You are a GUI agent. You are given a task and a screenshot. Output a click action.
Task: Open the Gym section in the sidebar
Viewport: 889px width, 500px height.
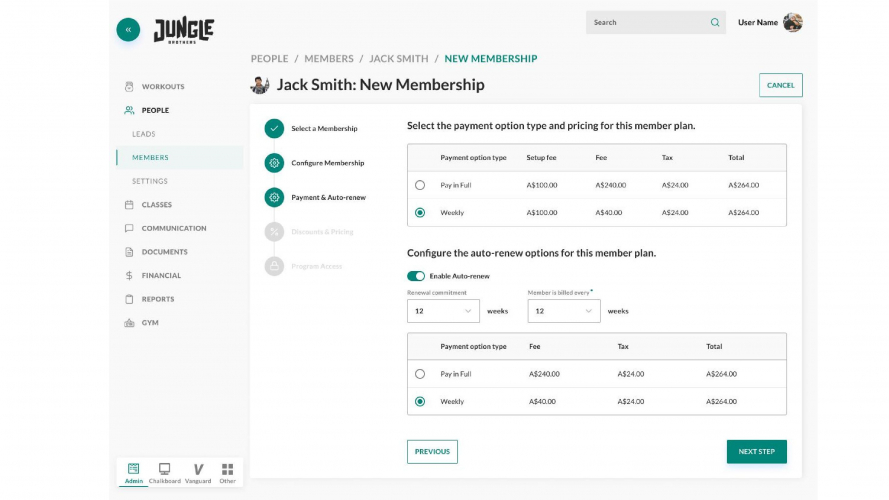tap(150, 323)
